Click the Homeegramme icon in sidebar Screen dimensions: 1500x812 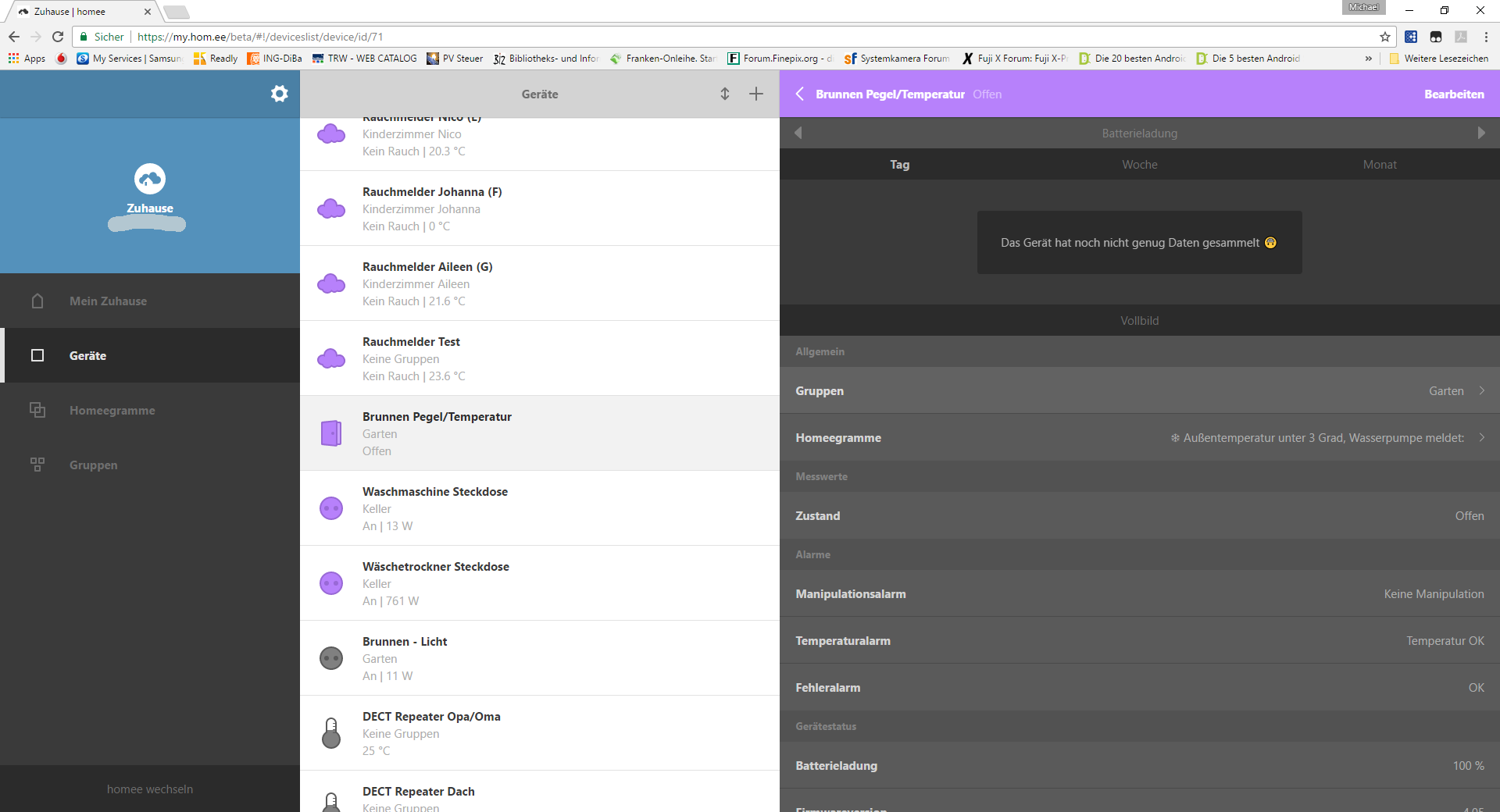tap(37, 410)
